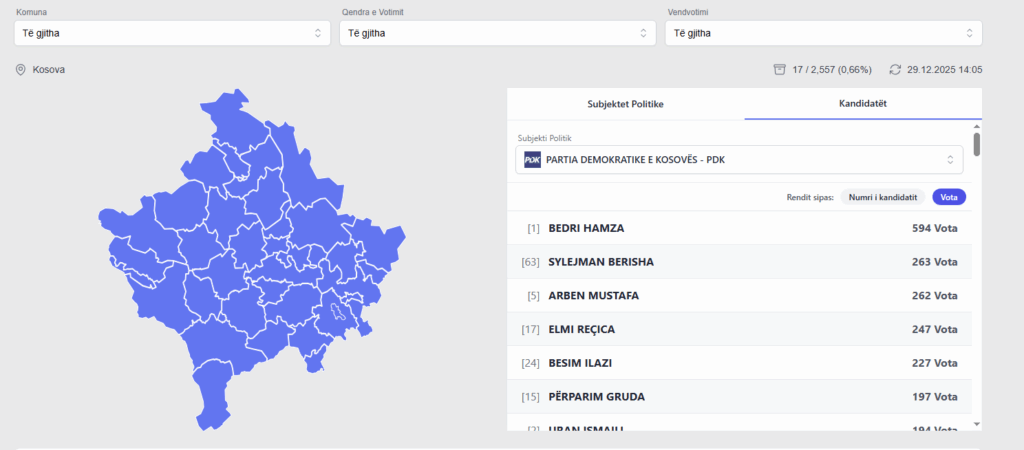Image resolution: width=1024 pixels, height=450 pixels.
Task: Select the Kandidatët tab
Action: pos(863,104)
